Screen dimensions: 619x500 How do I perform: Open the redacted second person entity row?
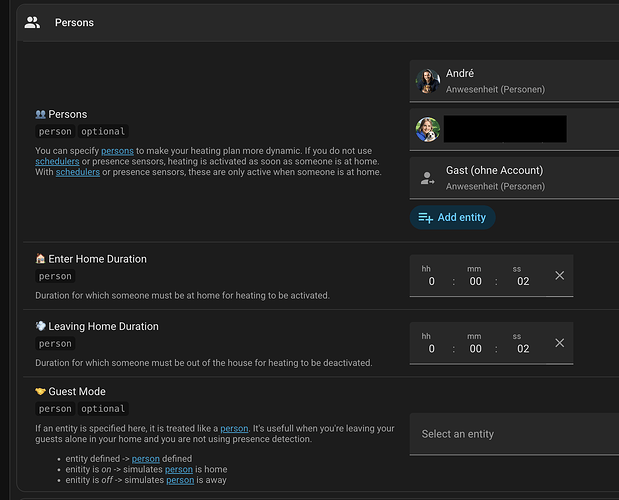514,129
